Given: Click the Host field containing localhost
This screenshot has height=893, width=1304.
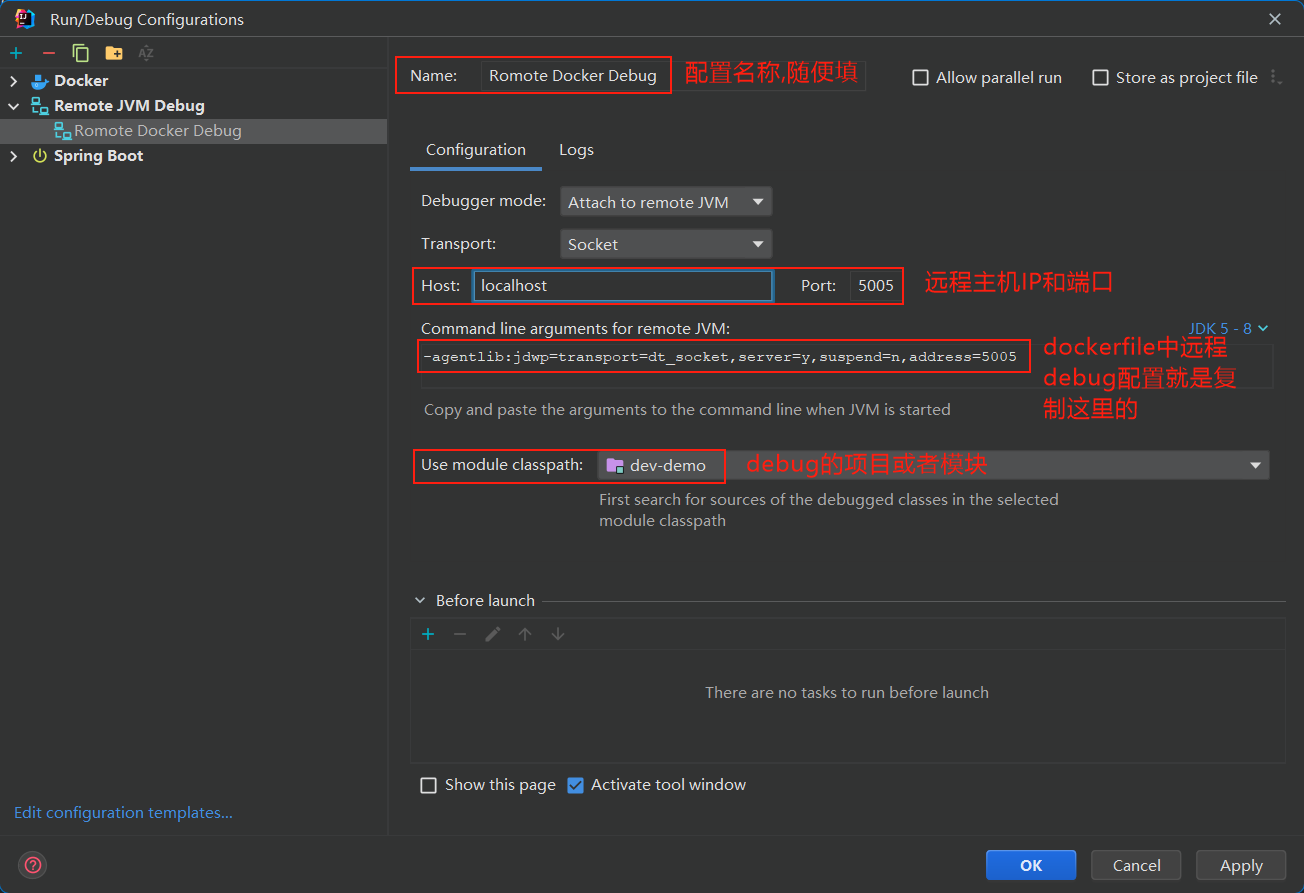Looking at the screenshot, I should point(623,286).
